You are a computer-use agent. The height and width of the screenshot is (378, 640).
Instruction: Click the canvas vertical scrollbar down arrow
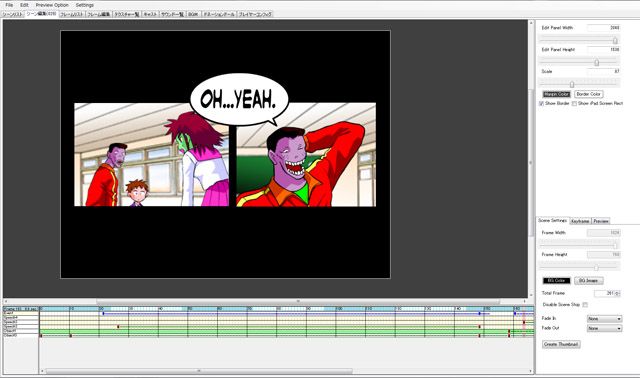(x=531, y=295)
